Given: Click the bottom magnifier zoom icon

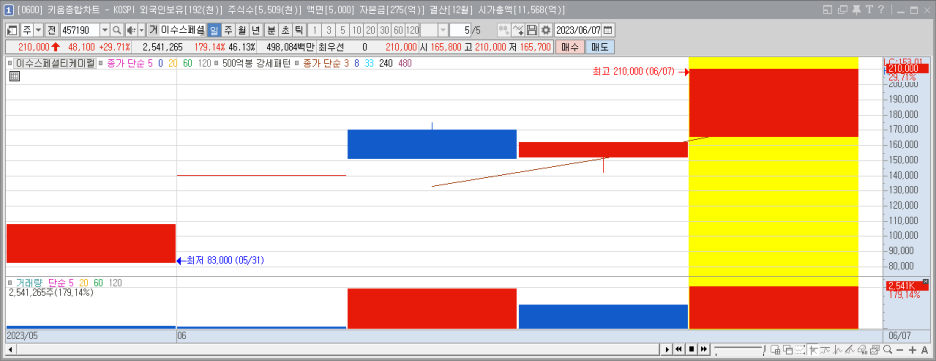Looking at the screenshot, I should point(888,350).
